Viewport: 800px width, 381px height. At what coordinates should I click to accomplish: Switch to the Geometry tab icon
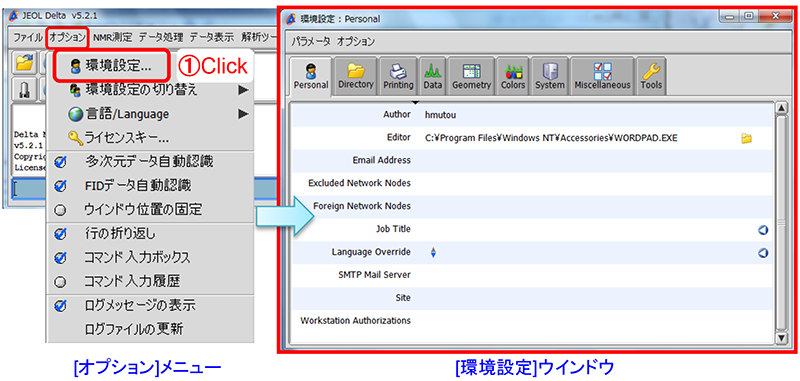coord(471,75)
